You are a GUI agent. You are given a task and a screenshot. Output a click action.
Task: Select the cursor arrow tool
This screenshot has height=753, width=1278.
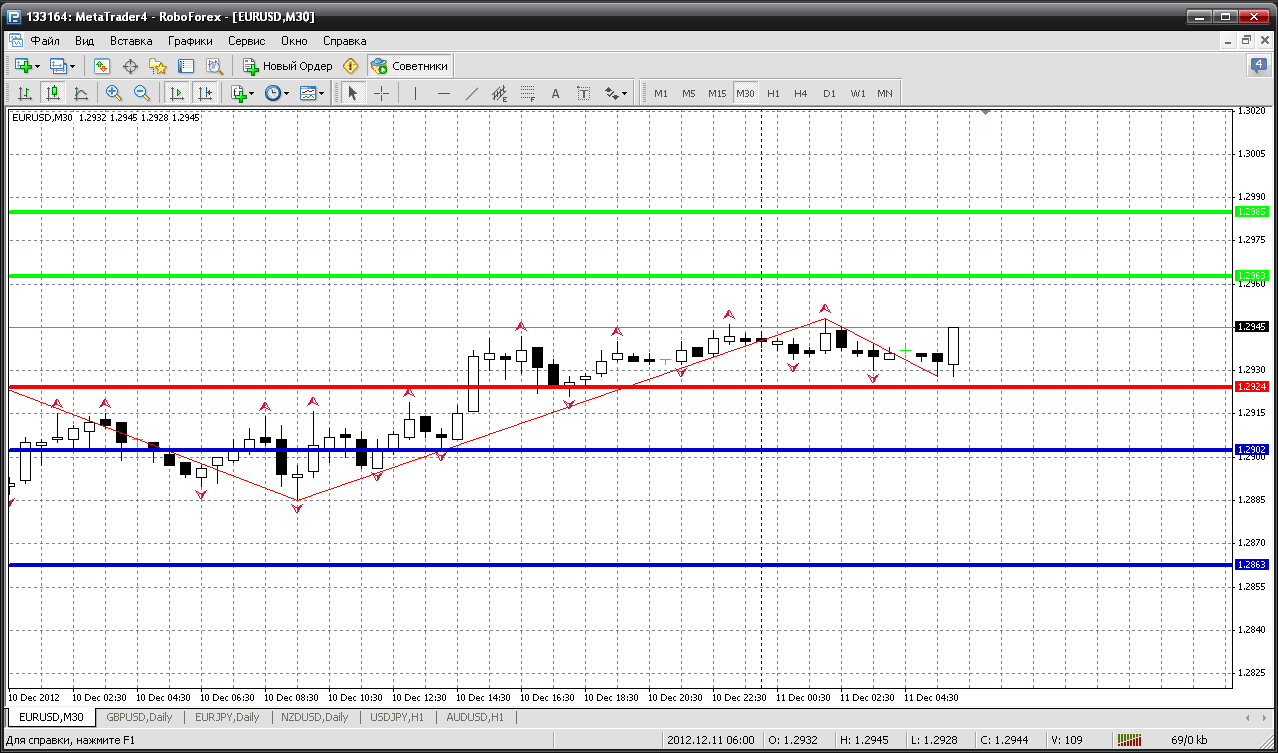[x=352, y=93]
